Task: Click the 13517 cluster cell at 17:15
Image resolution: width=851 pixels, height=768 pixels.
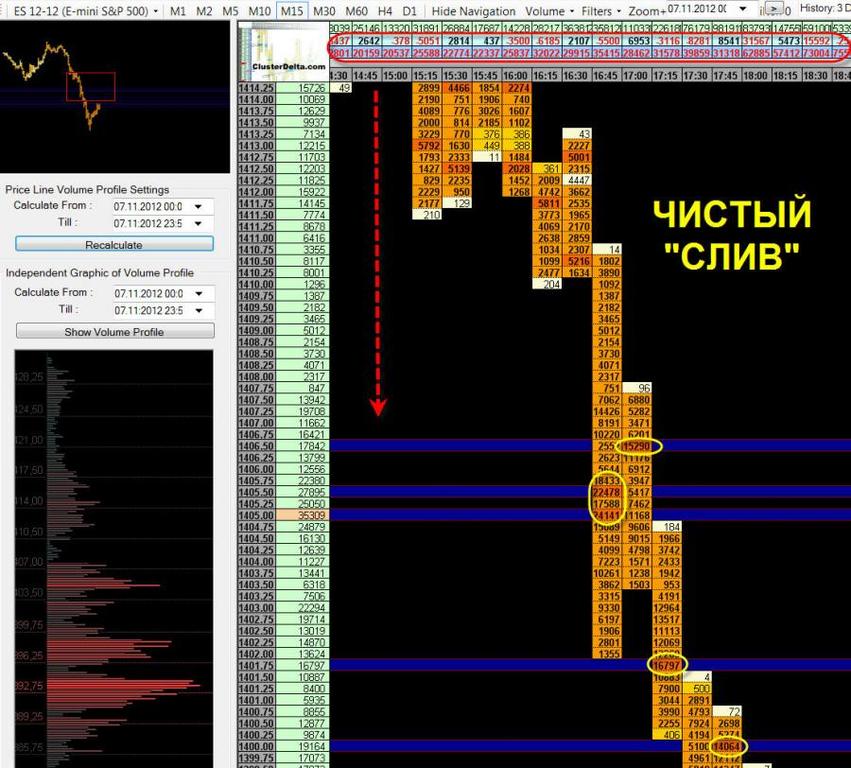Action: click(667, 619)
